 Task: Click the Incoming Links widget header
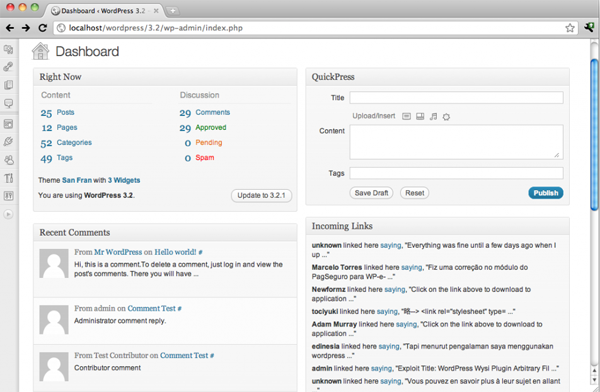click(437, 226)
